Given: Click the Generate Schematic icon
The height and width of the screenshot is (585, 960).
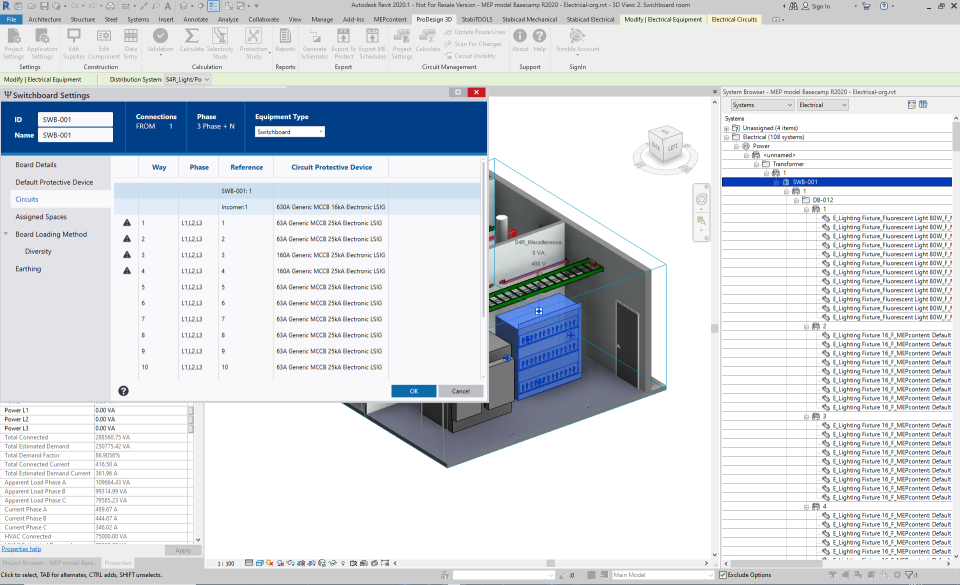Looking at the screenshot, I should click(314, 38).
